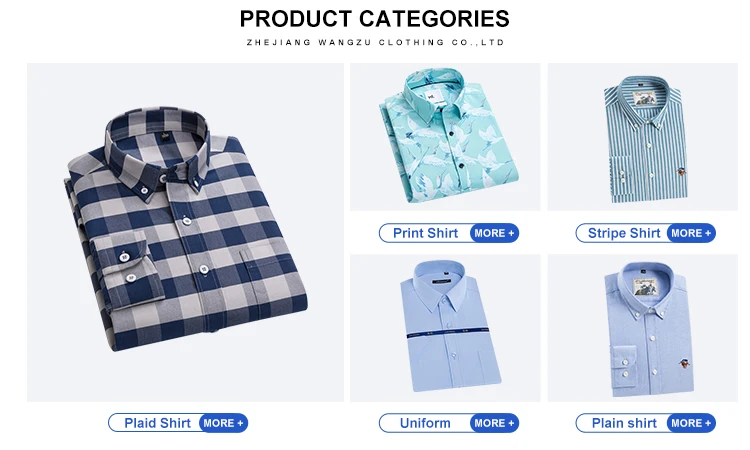Click MORE + button beside Plain shirt
The width and height of the screenshot is (750, 450).
point(691,423)
